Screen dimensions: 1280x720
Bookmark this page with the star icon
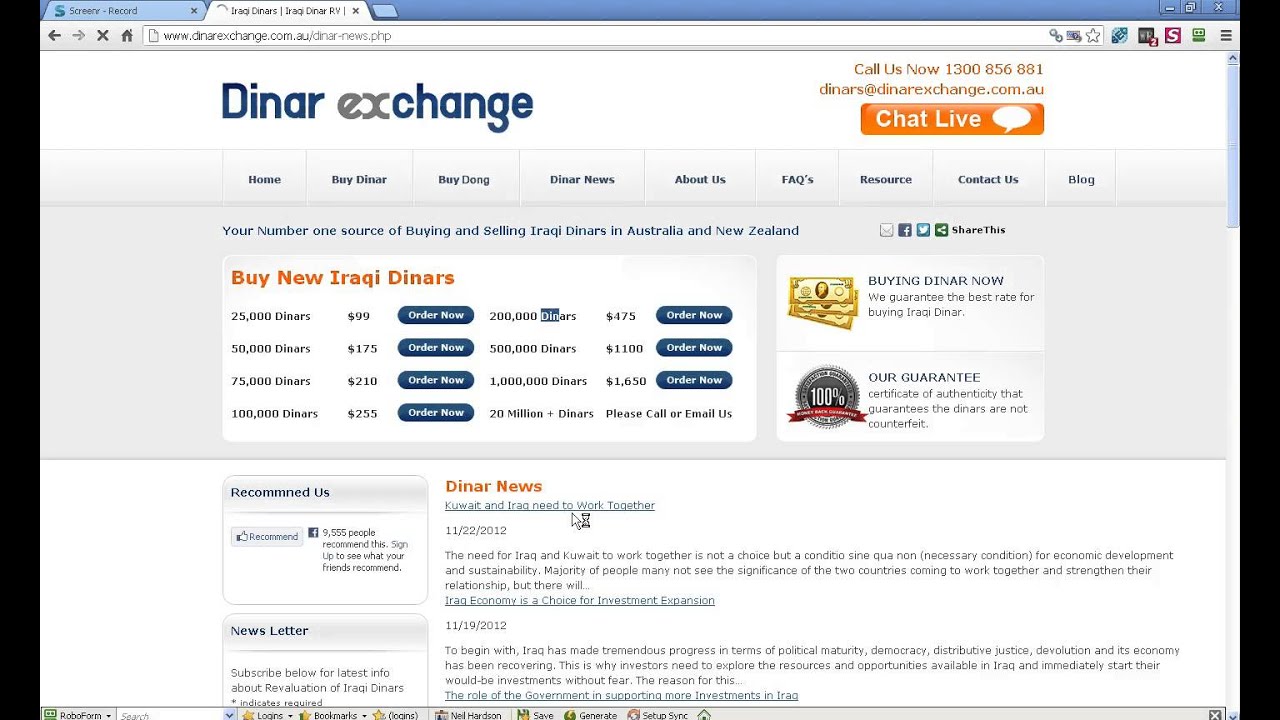point(1093,35)
